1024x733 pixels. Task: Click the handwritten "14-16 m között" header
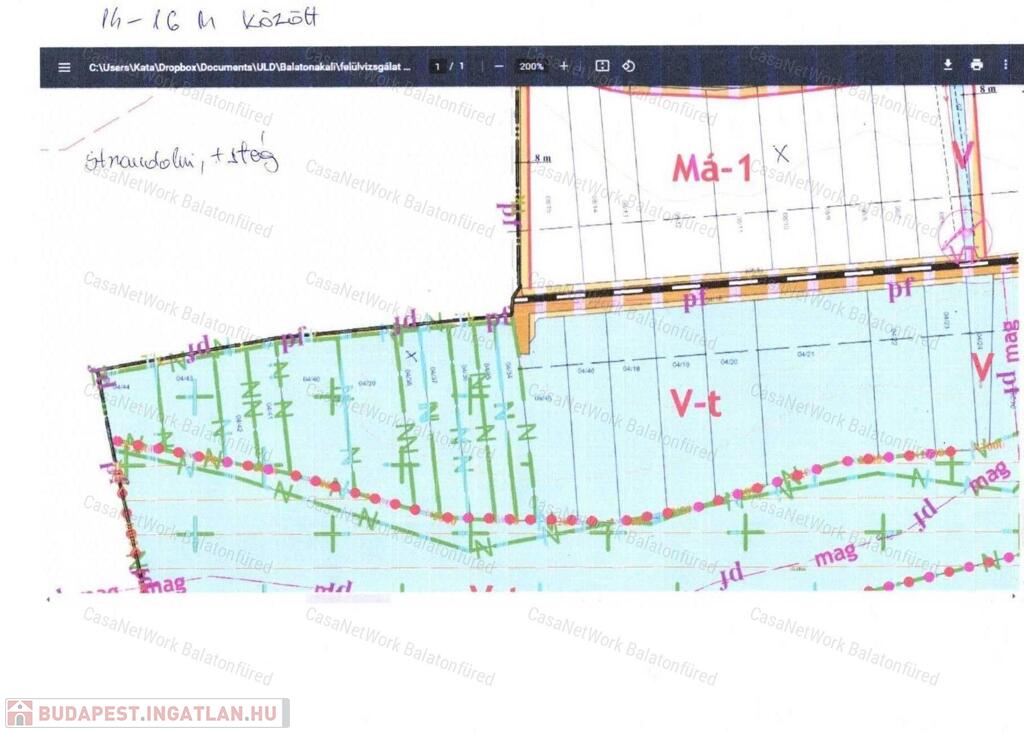[210, 18]
